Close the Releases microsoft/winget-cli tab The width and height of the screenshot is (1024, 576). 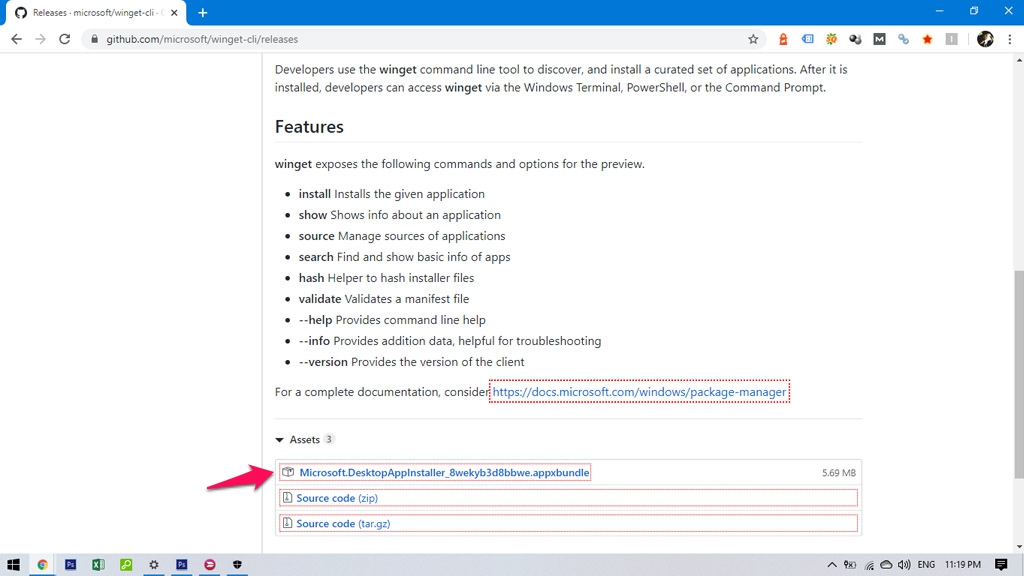click(x=174, y=12)
